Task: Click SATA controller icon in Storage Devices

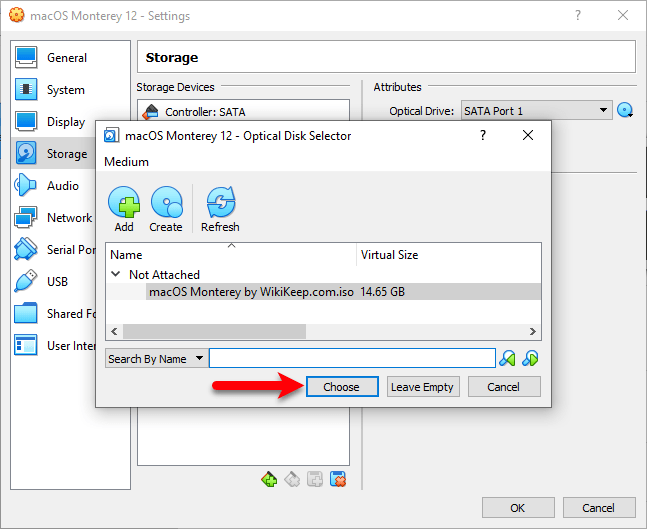Action: (151, 111)
